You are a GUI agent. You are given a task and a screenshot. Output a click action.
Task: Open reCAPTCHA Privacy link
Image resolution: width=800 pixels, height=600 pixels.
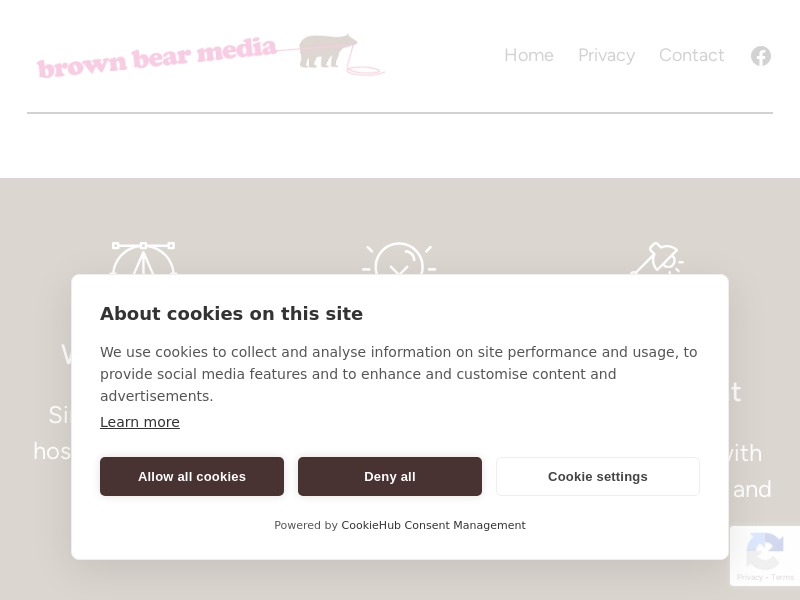[x=749, y=578]
